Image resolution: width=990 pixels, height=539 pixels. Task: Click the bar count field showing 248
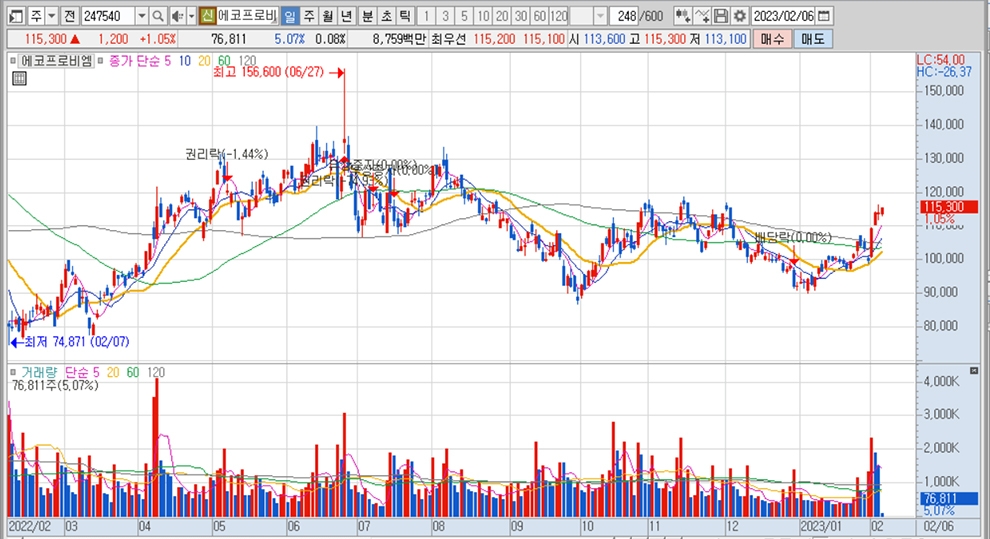(x=625, y=16)
